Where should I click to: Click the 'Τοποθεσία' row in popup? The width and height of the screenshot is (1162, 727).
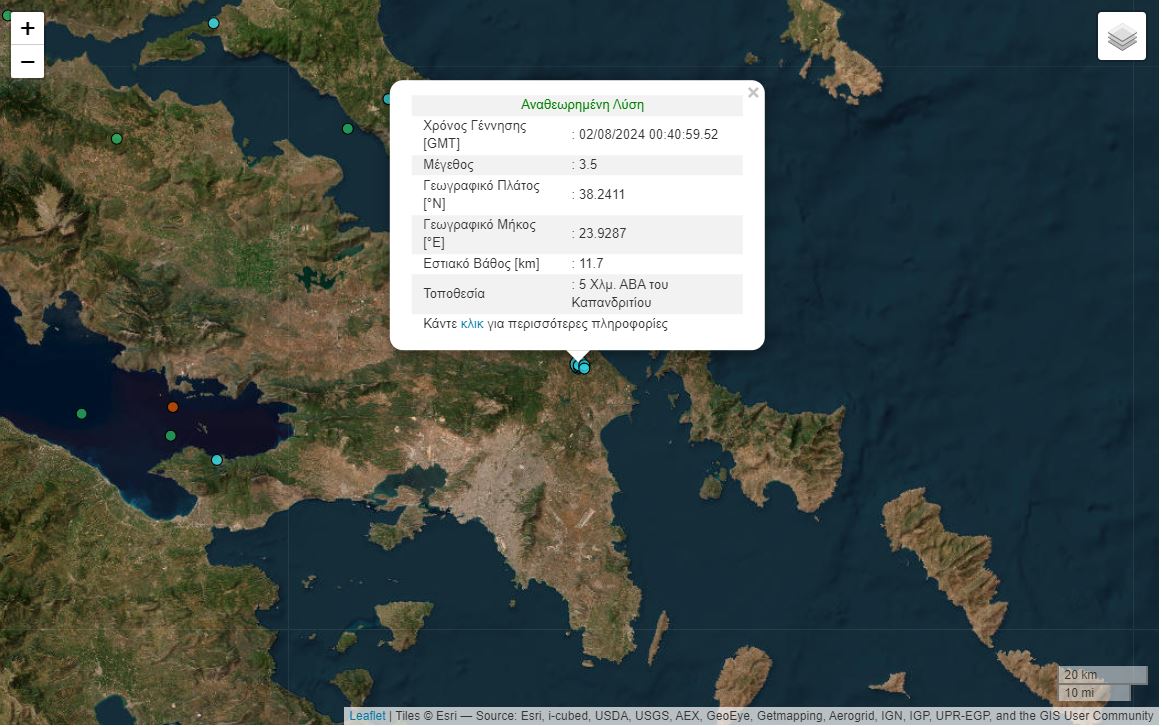tap(454, 294)
